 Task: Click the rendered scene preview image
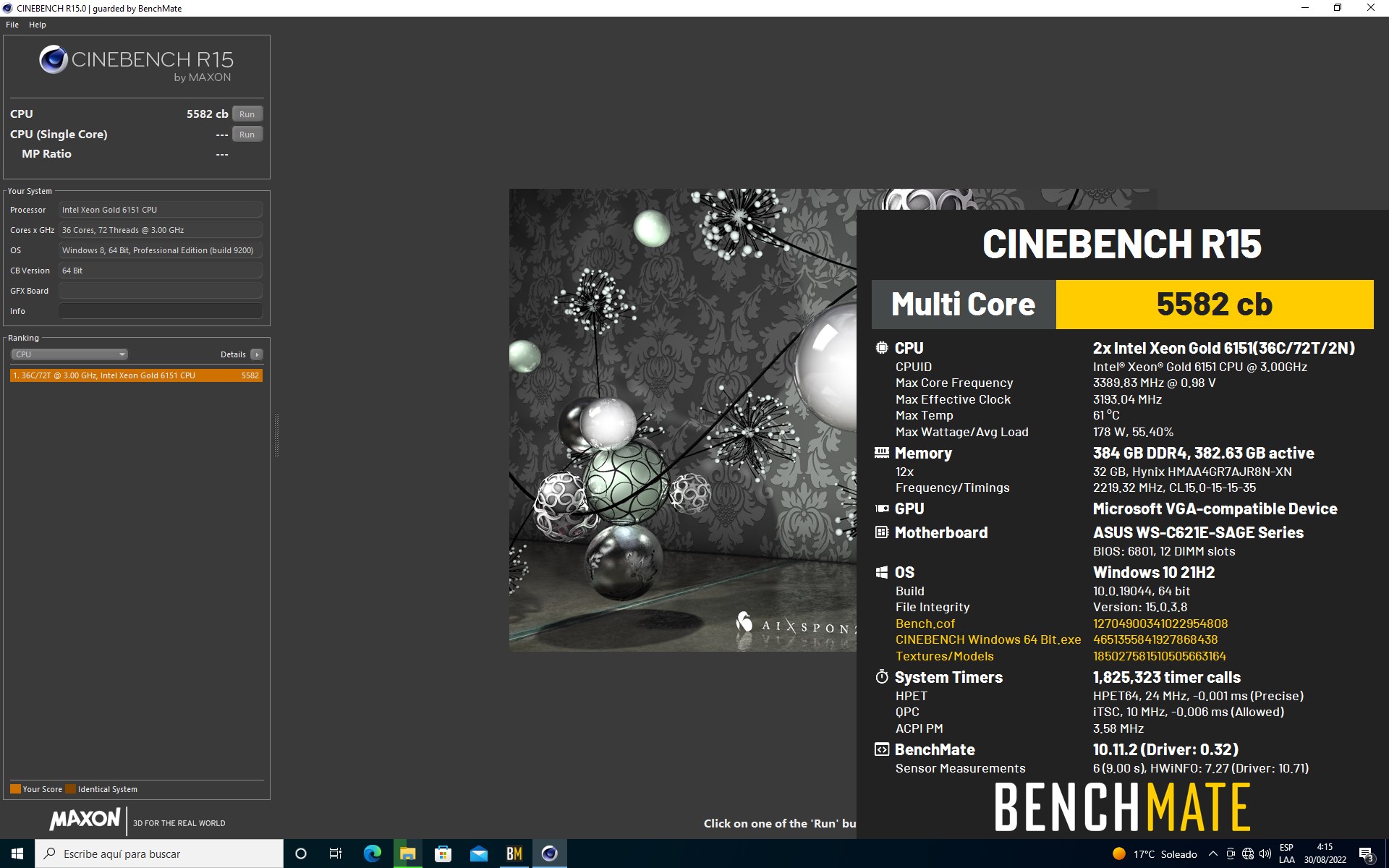[682, 420]
